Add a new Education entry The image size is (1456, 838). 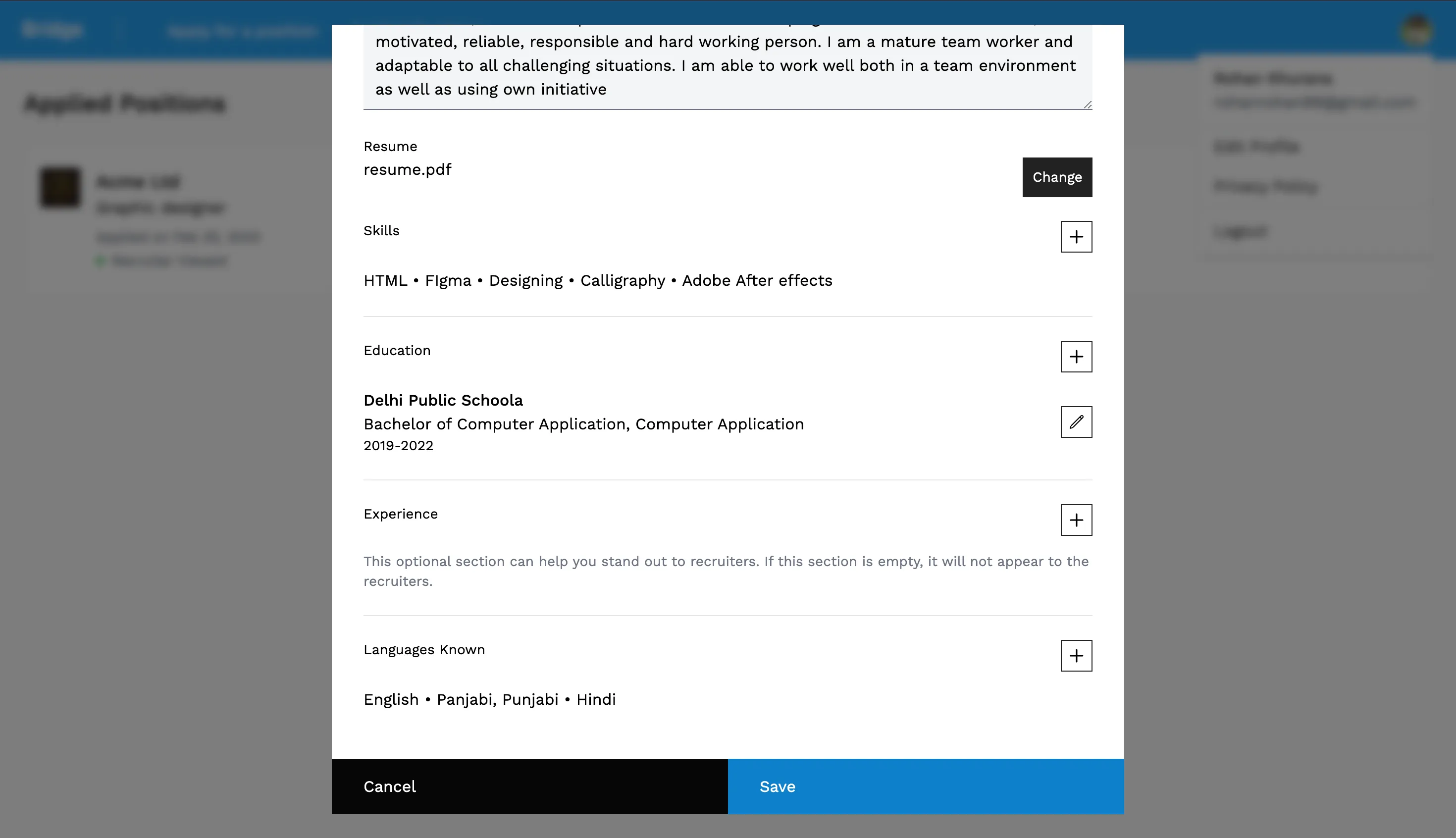[1076, 357]
